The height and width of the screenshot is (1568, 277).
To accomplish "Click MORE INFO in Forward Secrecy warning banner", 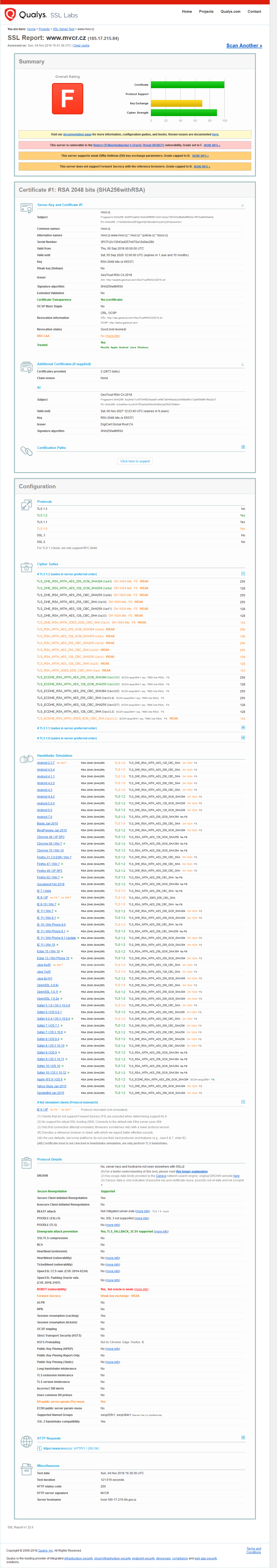I will [x=202, y=166].
